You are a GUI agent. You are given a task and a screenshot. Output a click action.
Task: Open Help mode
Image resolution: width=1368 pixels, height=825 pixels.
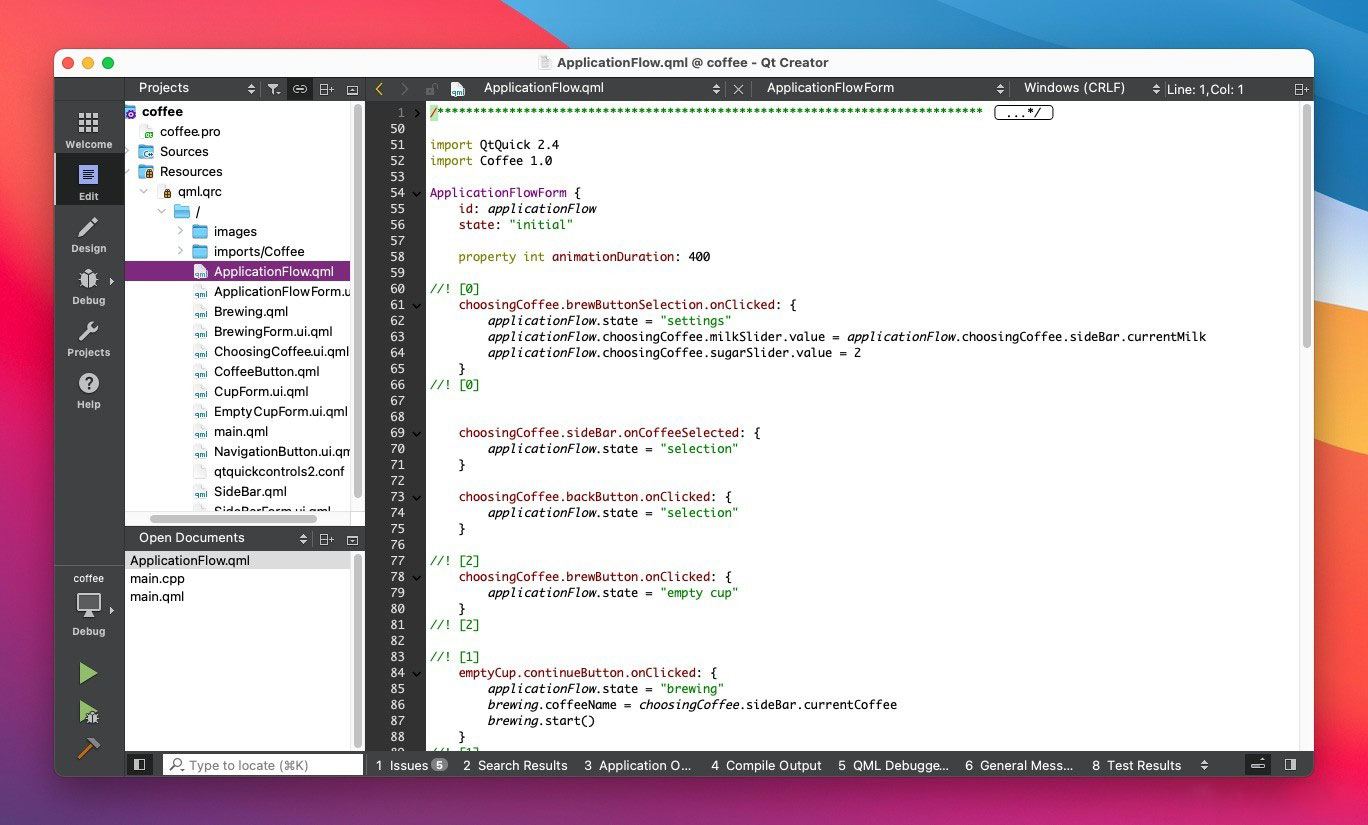pyautogui.click(x=89, y=390)
